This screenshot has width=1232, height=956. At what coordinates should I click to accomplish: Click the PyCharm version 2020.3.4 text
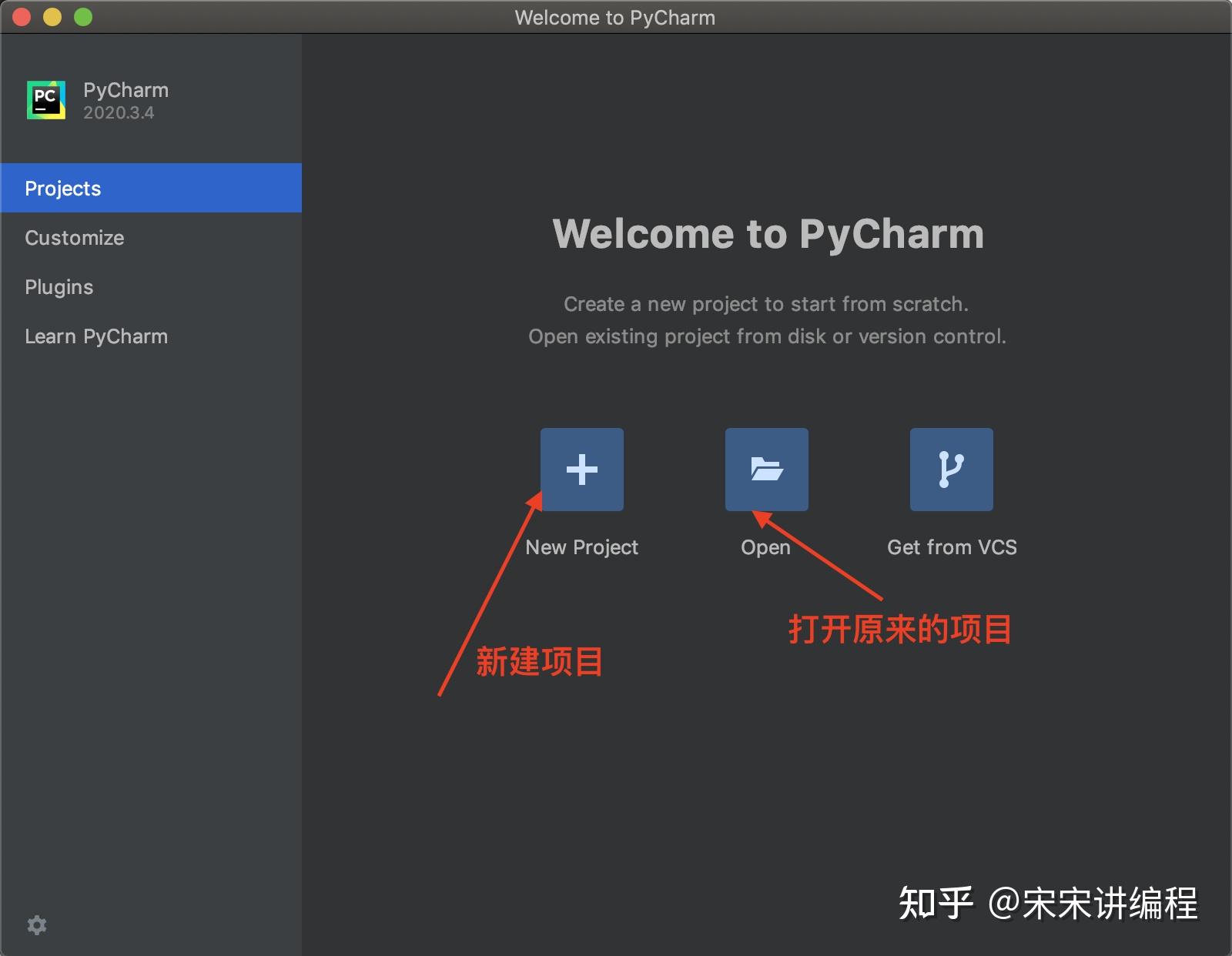point(119,112)
